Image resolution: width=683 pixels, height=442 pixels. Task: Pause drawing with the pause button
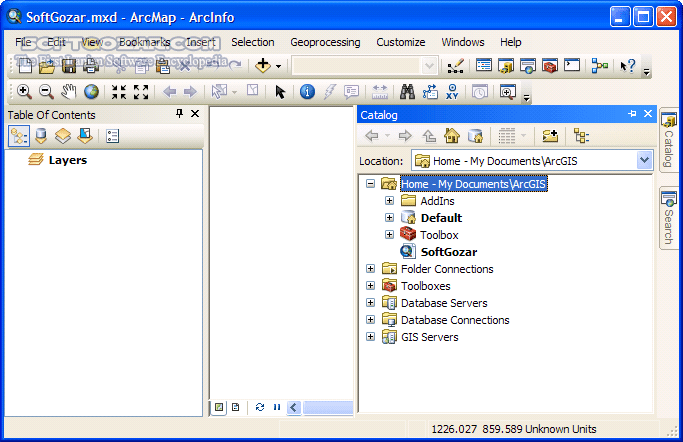click(x=277, y=407)
